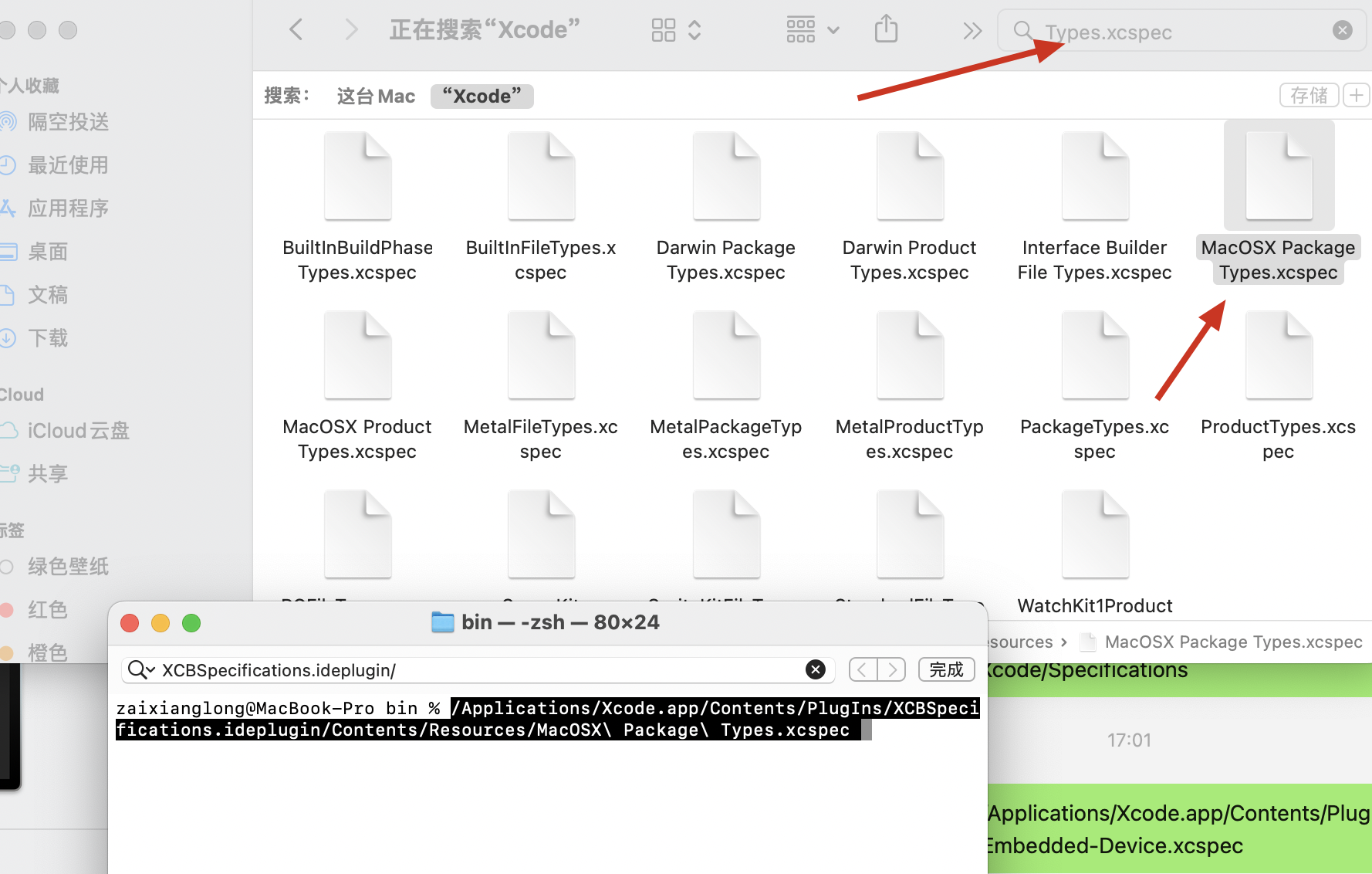Select the 这台 Mac search scope
This screenshot has height=874, width=1372.
376,96
